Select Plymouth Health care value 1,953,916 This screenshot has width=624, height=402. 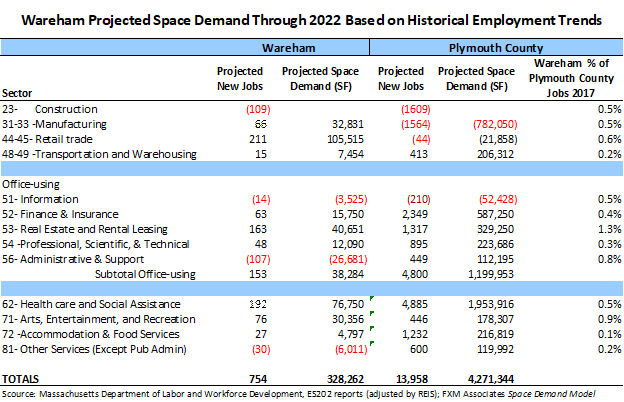(x=491, y=304)
